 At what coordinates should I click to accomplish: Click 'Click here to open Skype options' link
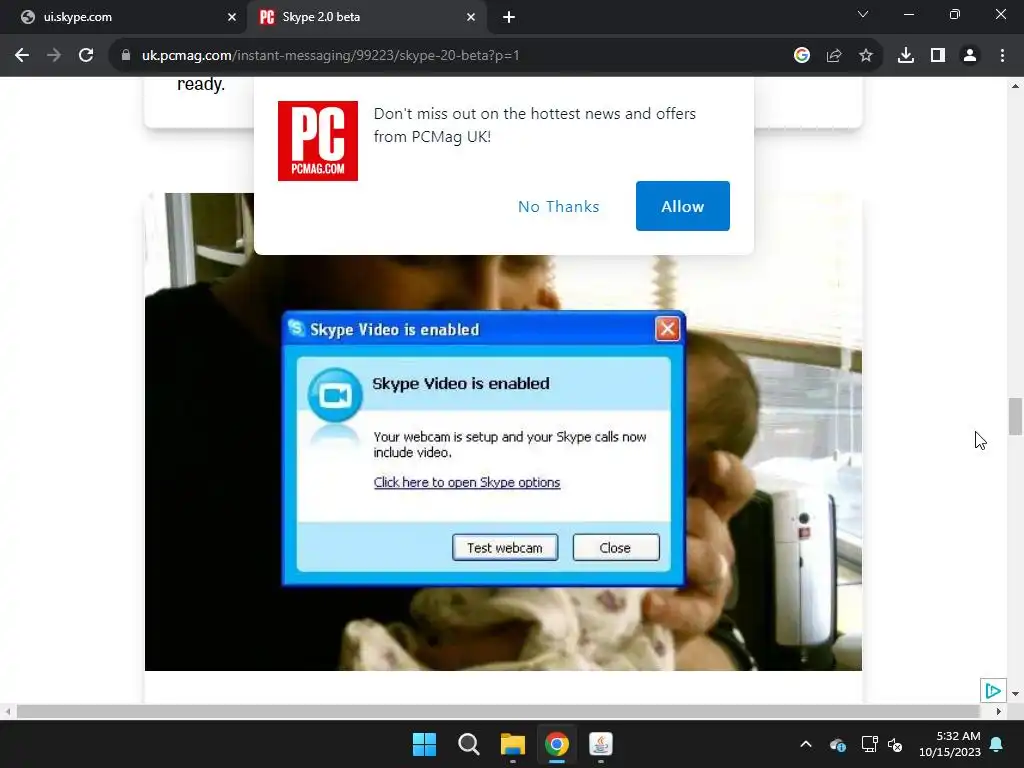click(x=467, y=482)
